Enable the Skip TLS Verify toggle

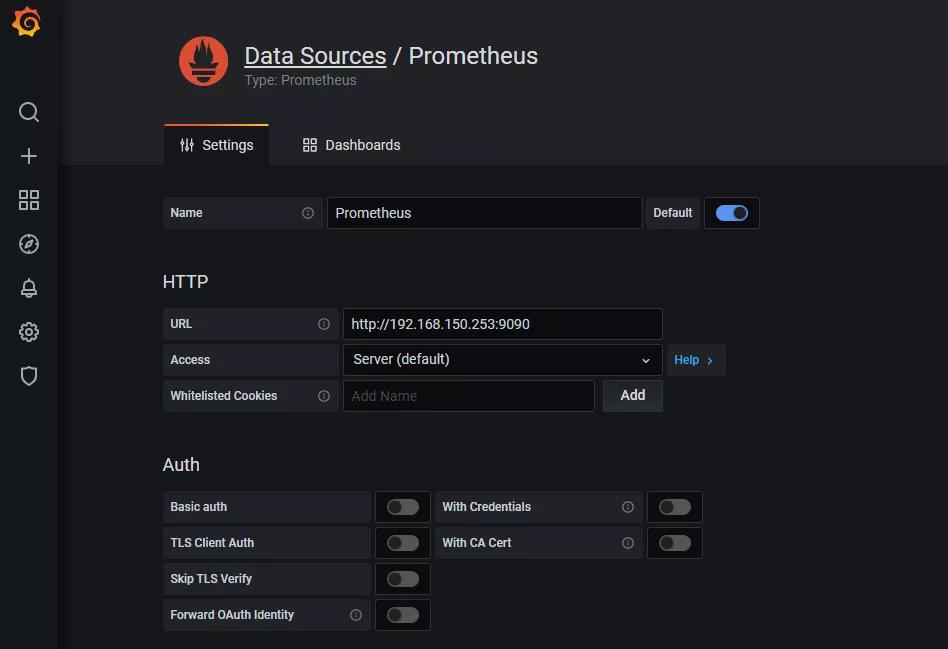tap(403, 579)
